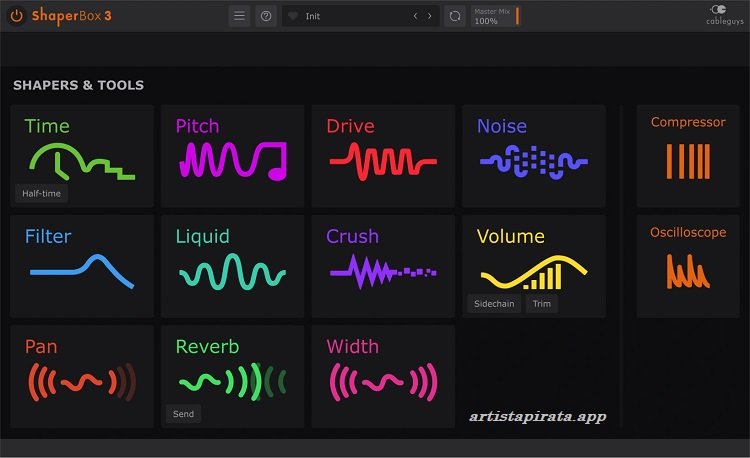Adjust the Master Mix orange slider
The height and width of the screenshot is (458, 750).
pos(517,16)
